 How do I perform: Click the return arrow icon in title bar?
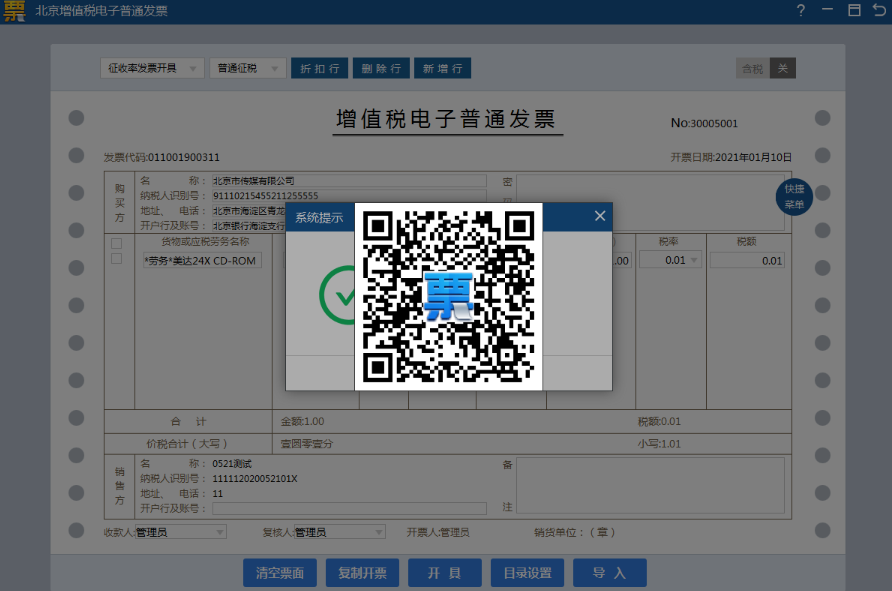[x=879, y=10]
